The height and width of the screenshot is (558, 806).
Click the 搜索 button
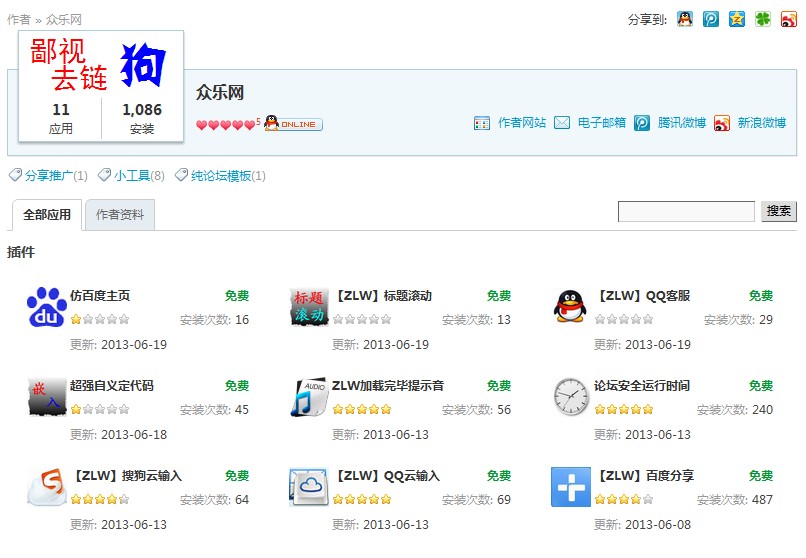click(779, 211)
